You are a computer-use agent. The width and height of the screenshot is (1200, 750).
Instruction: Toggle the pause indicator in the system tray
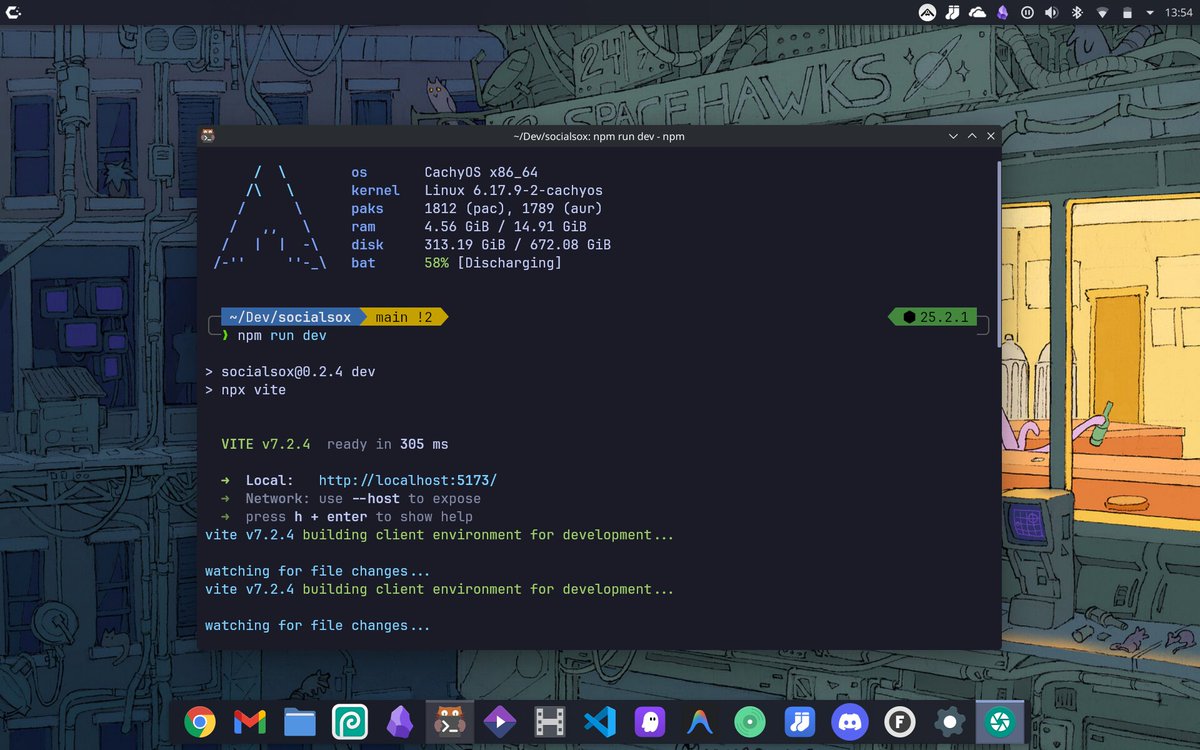coord(1027,12)
